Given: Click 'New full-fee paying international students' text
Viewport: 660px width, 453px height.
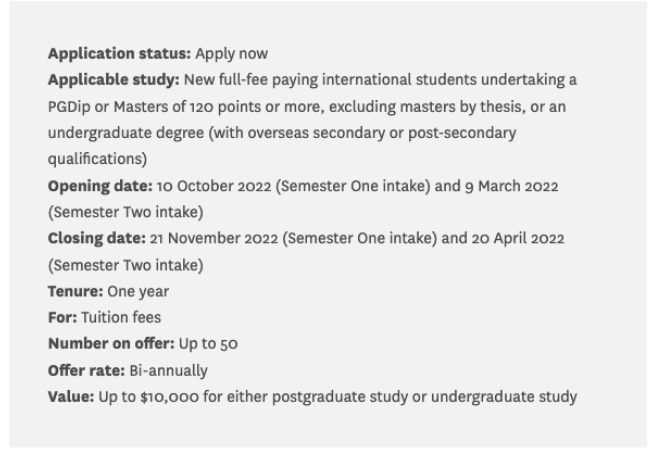Looking at the screenshot, I should click(x=298, y=80).
